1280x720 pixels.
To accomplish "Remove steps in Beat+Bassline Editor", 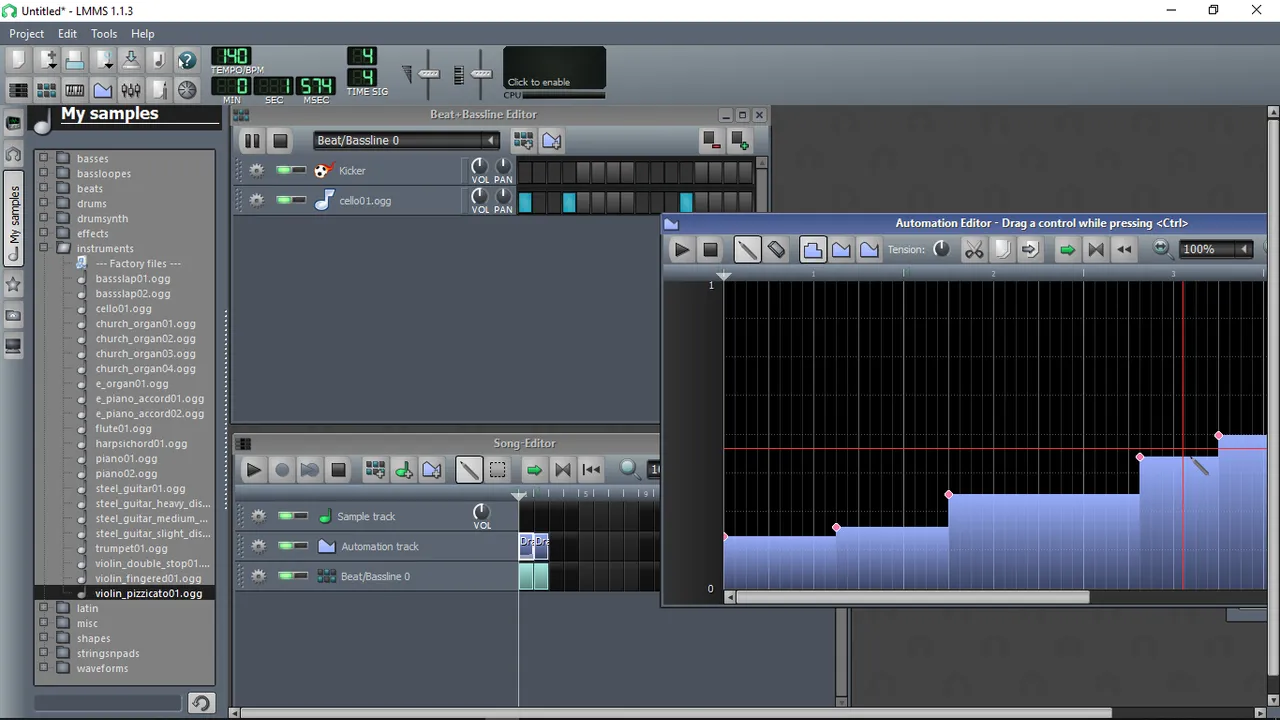I will pyautogui.click(x=711, y=141).
